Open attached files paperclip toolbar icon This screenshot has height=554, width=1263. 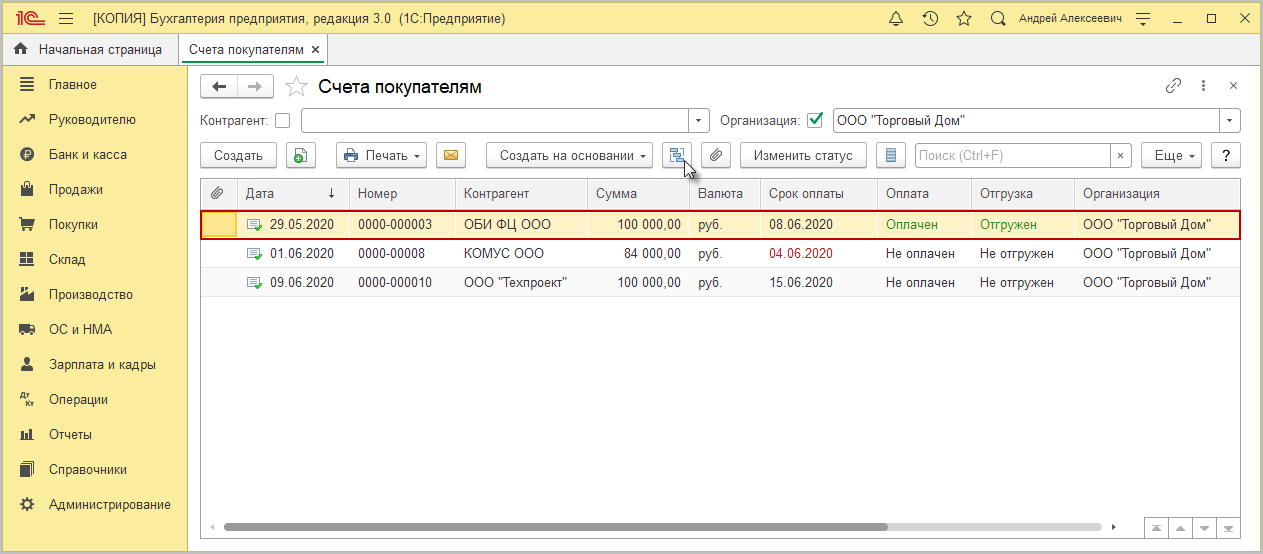coord(716,155)
